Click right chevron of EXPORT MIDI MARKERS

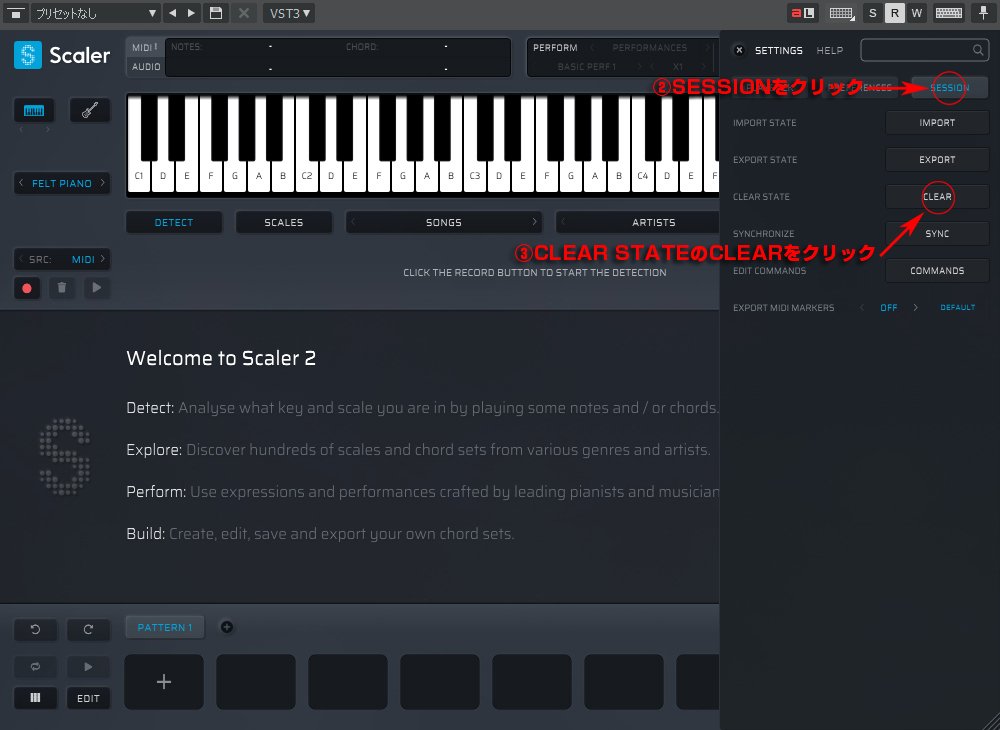[916, 307]
